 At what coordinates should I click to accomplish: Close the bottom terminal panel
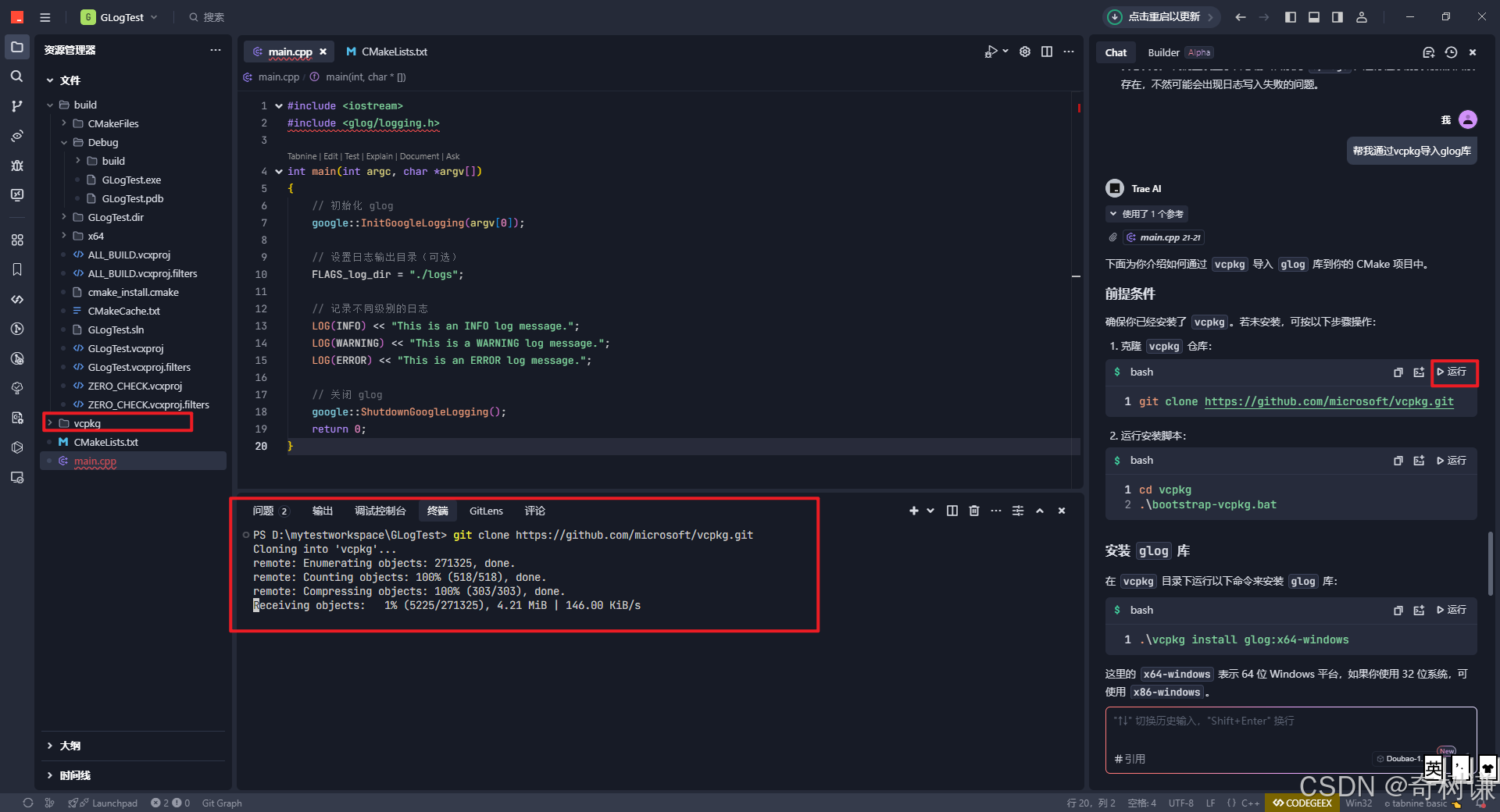coord(1062,511)
